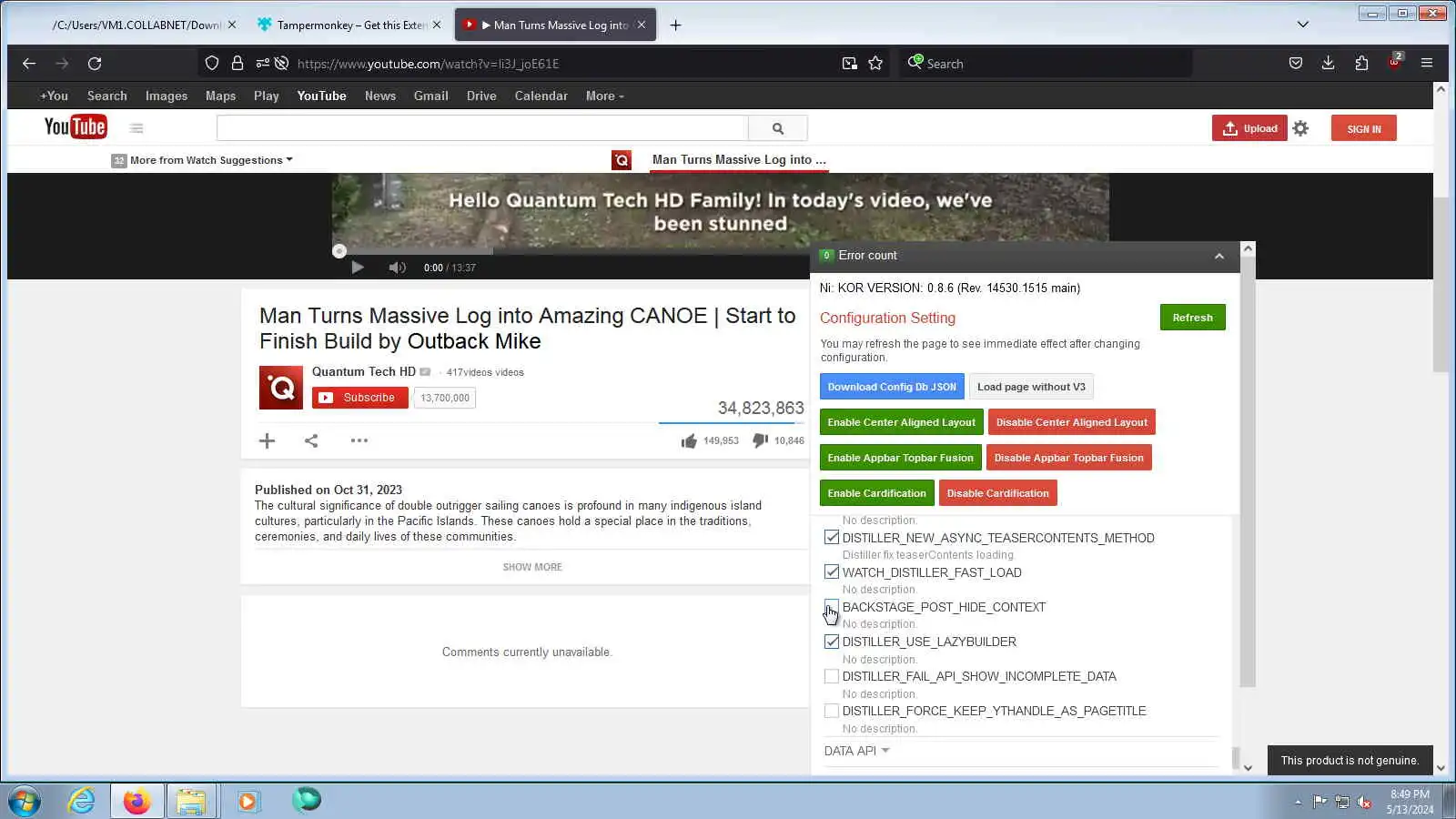Click the YouTube search input field
This screenshot has height=819, width=1456.
coord(482,128)
